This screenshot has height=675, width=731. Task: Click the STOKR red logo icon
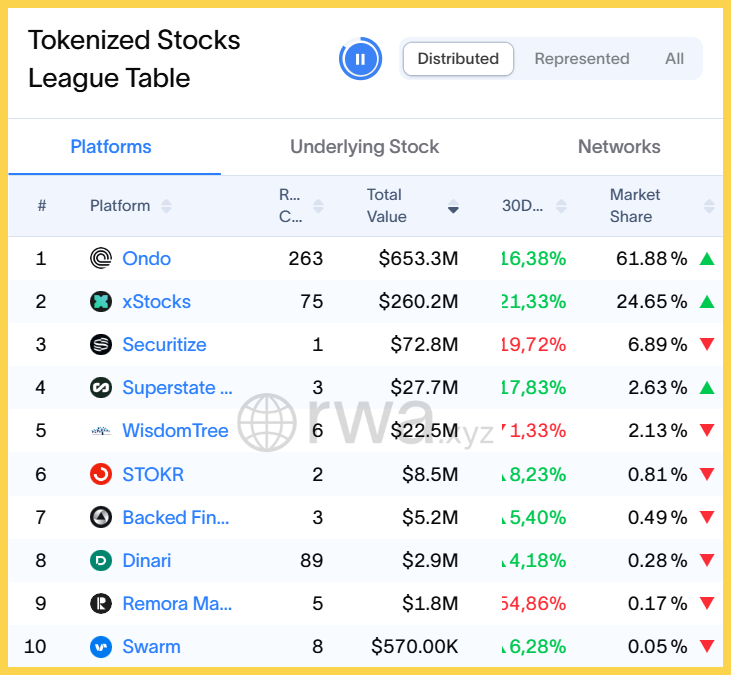[x=101, y=474]
